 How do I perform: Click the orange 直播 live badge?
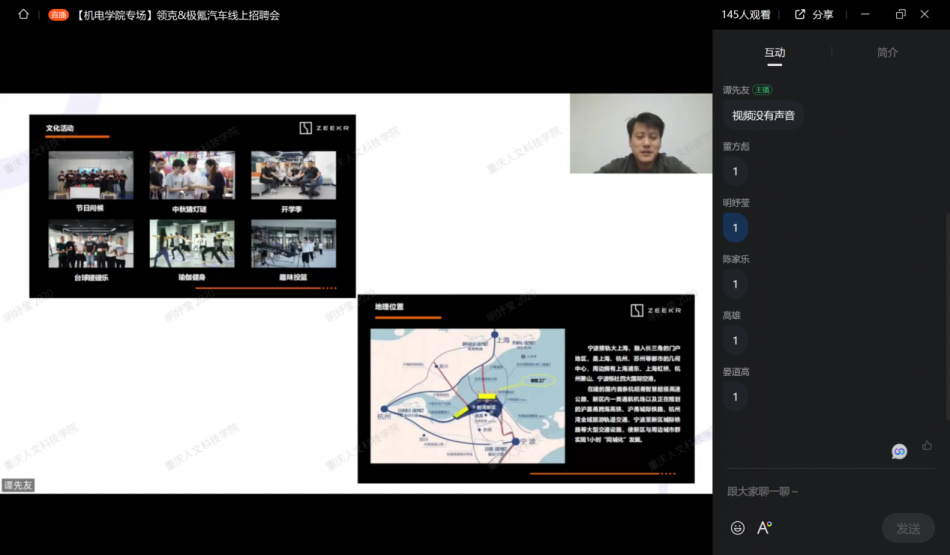[x=58, y=15]
